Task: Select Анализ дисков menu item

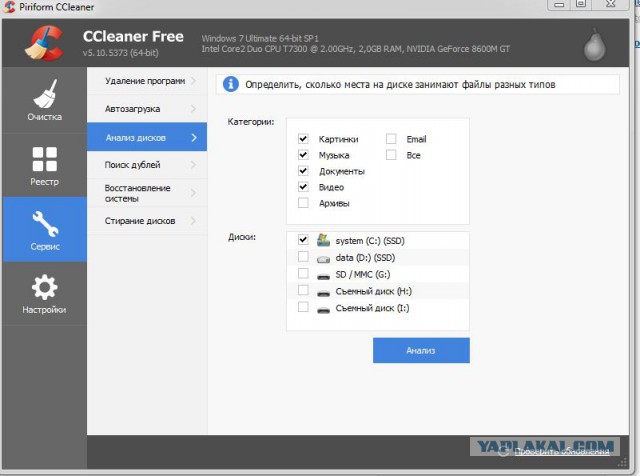Action: click(x=147, y=137)
